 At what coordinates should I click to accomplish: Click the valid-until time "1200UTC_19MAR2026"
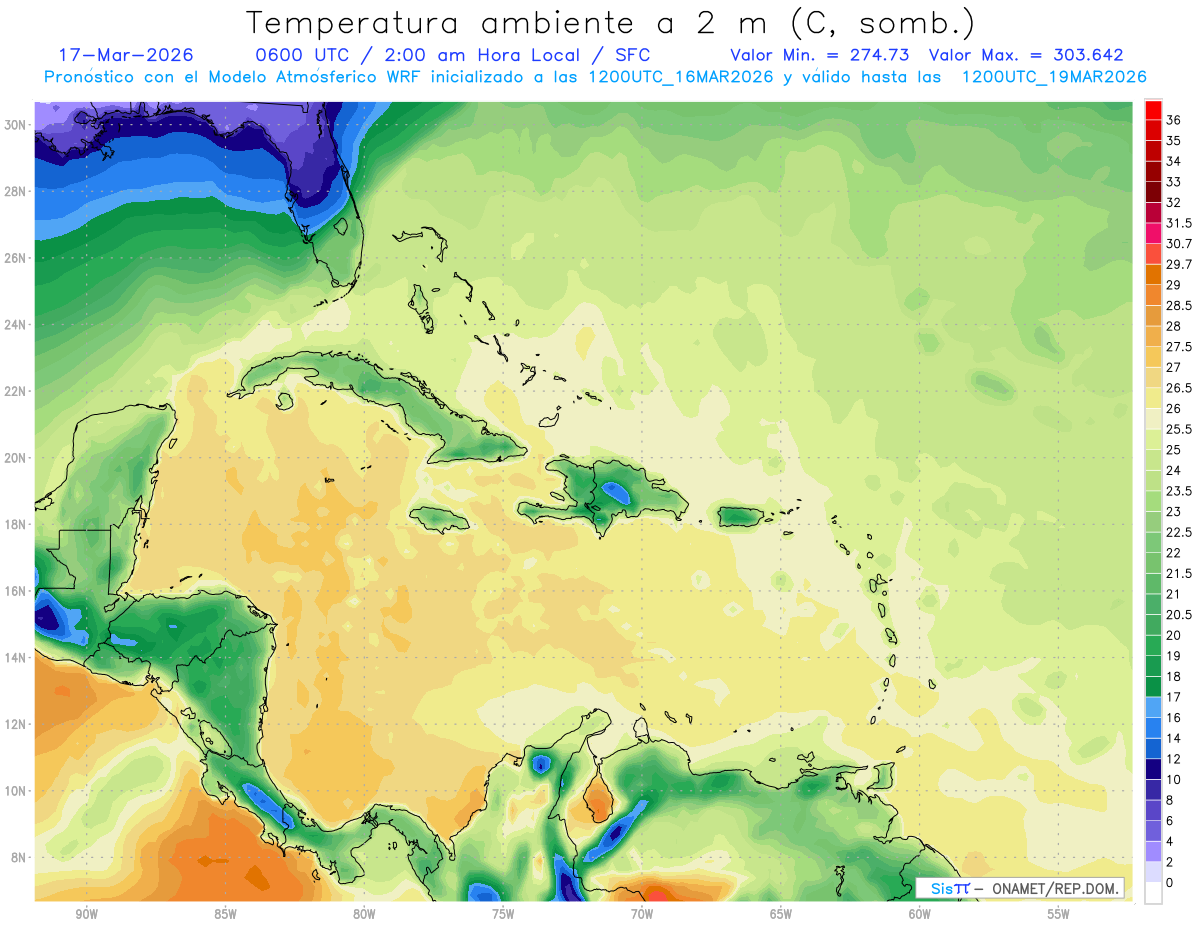[x=1053, y=76]
